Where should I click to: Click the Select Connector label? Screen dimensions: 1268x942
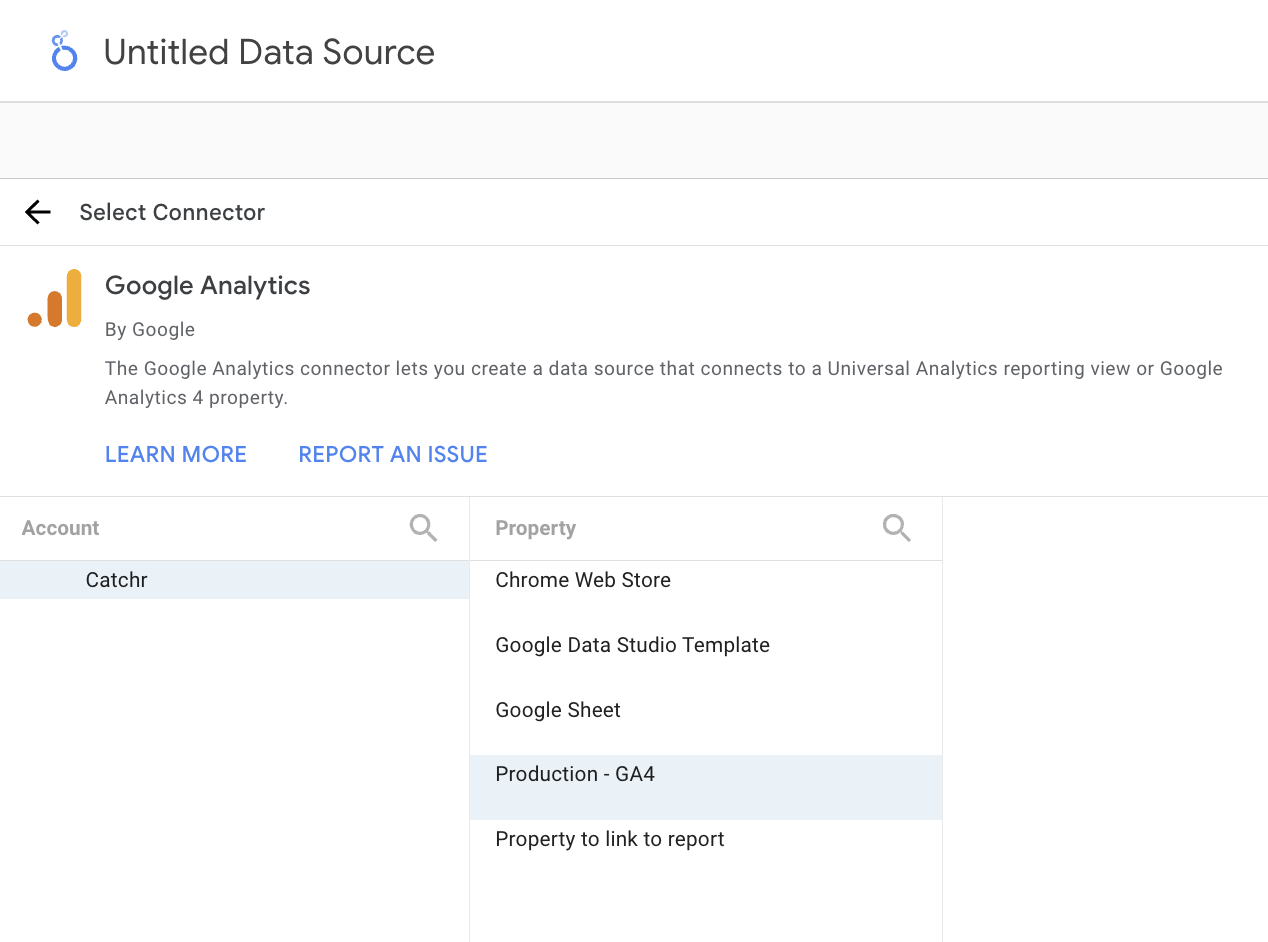point(172,212)
